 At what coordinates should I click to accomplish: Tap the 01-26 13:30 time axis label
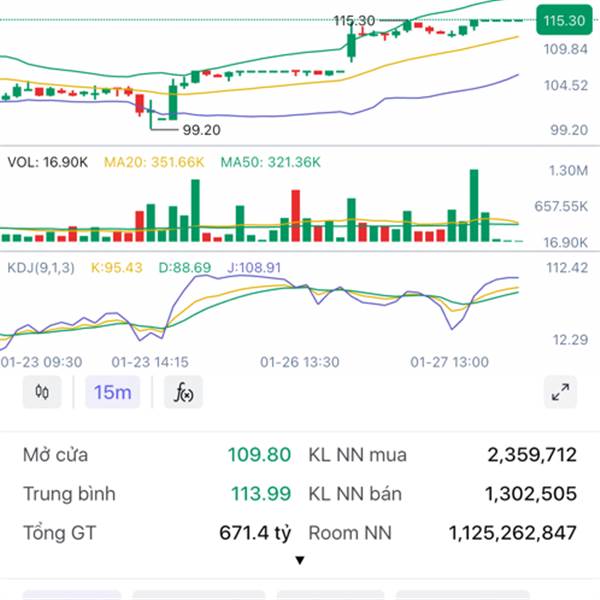click(300, 362)
